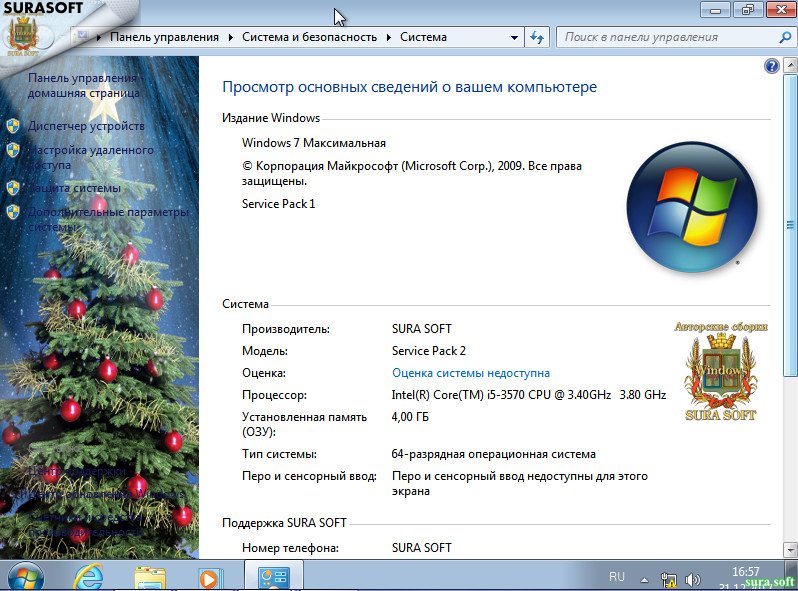This screenshot has width=798, height=591.
Task: Show hidden tray icons arrow
Action: (x=644, y=579)
